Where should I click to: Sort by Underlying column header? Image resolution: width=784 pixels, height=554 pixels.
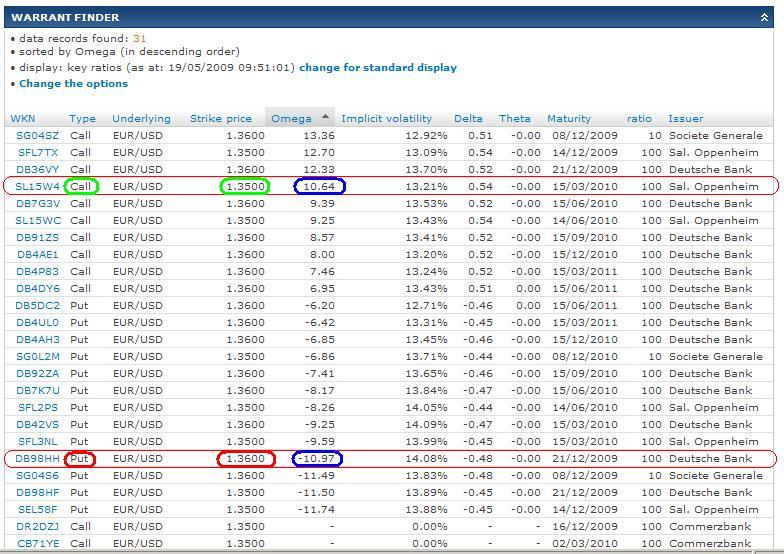pos(141,119)
